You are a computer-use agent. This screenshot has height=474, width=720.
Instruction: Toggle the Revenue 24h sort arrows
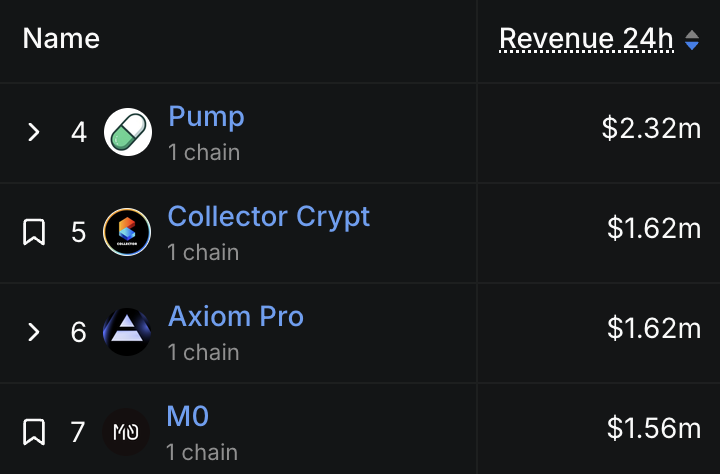[x=692, y=40]
